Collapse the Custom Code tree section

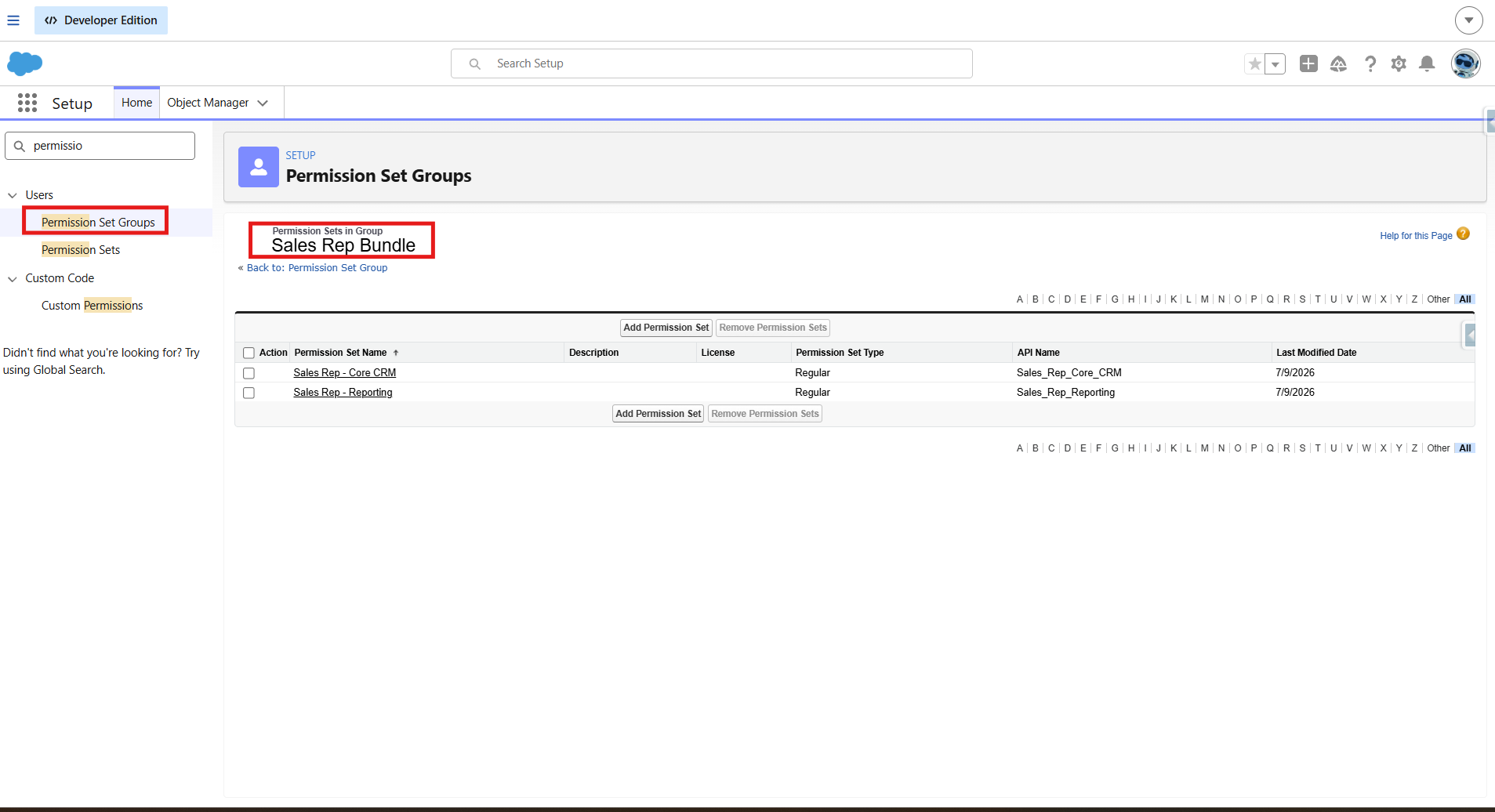click(x=13, y=278)
